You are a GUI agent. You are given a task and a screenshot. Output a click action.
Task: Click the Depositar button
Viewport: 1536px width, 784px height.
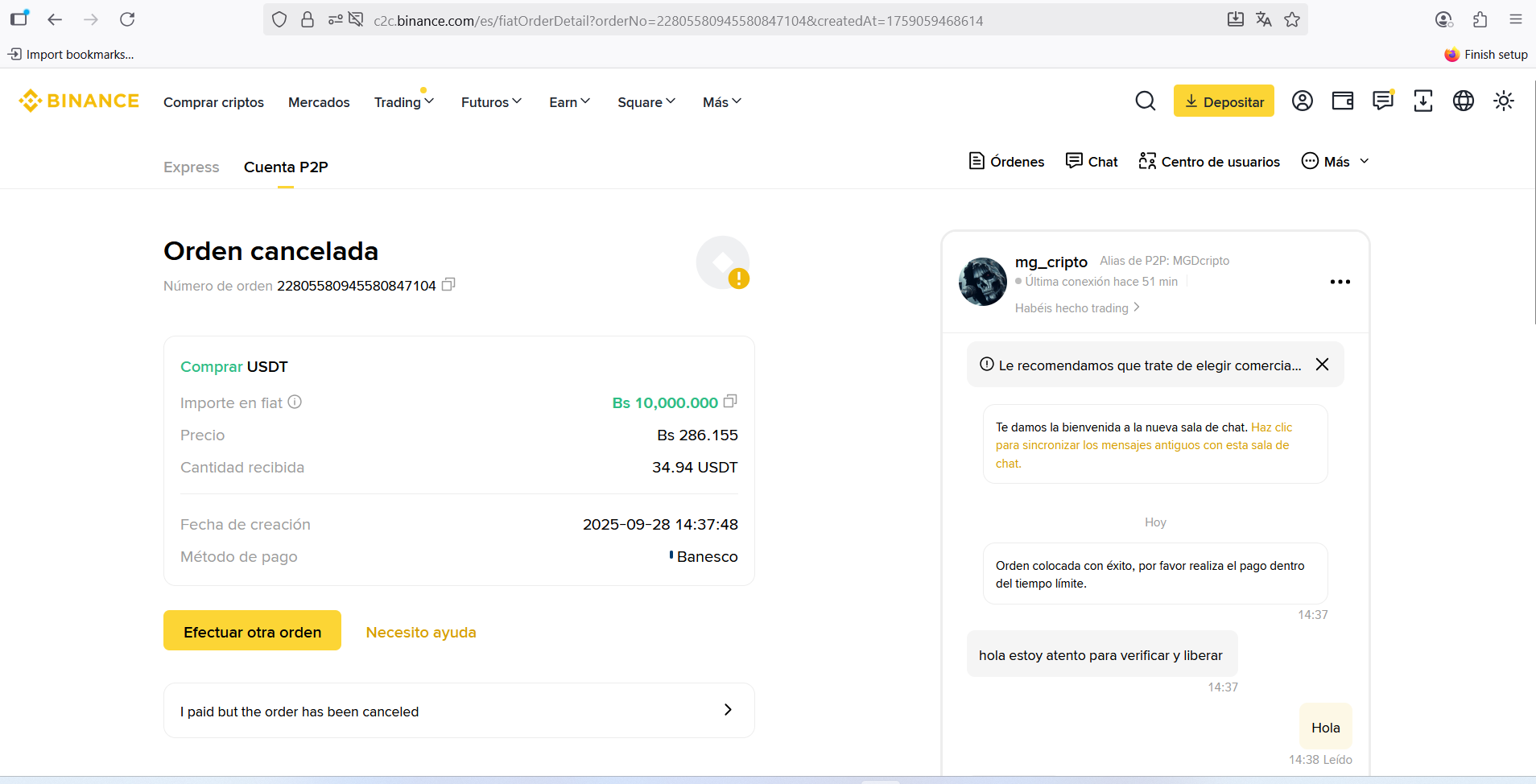tap(1224, 101)
